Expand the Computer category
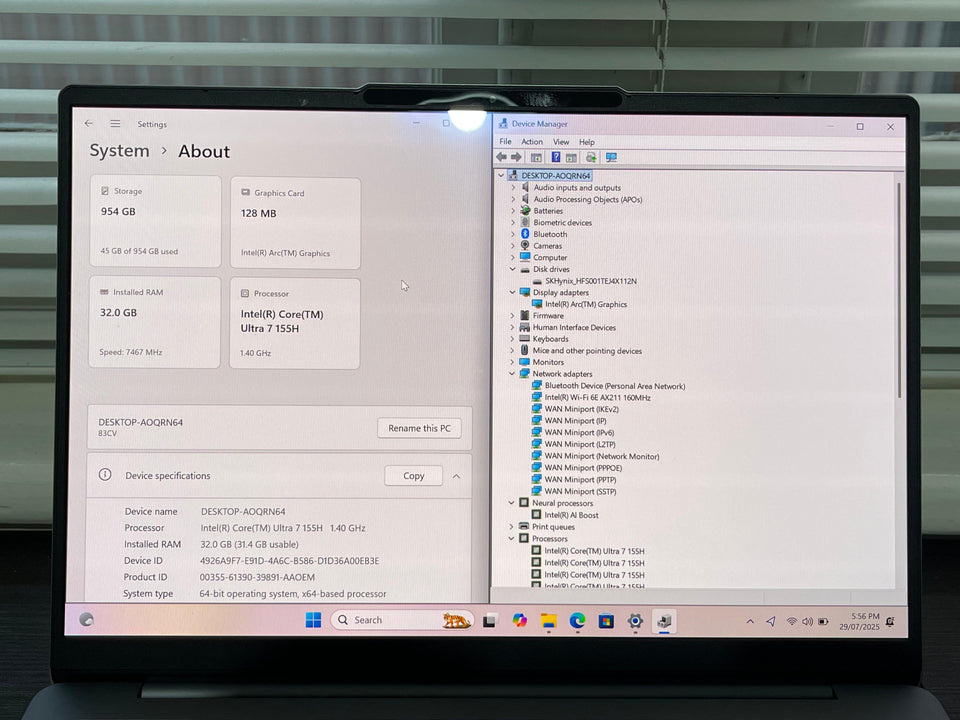This screenshot has width=960, height=720. tap(513, 257)
